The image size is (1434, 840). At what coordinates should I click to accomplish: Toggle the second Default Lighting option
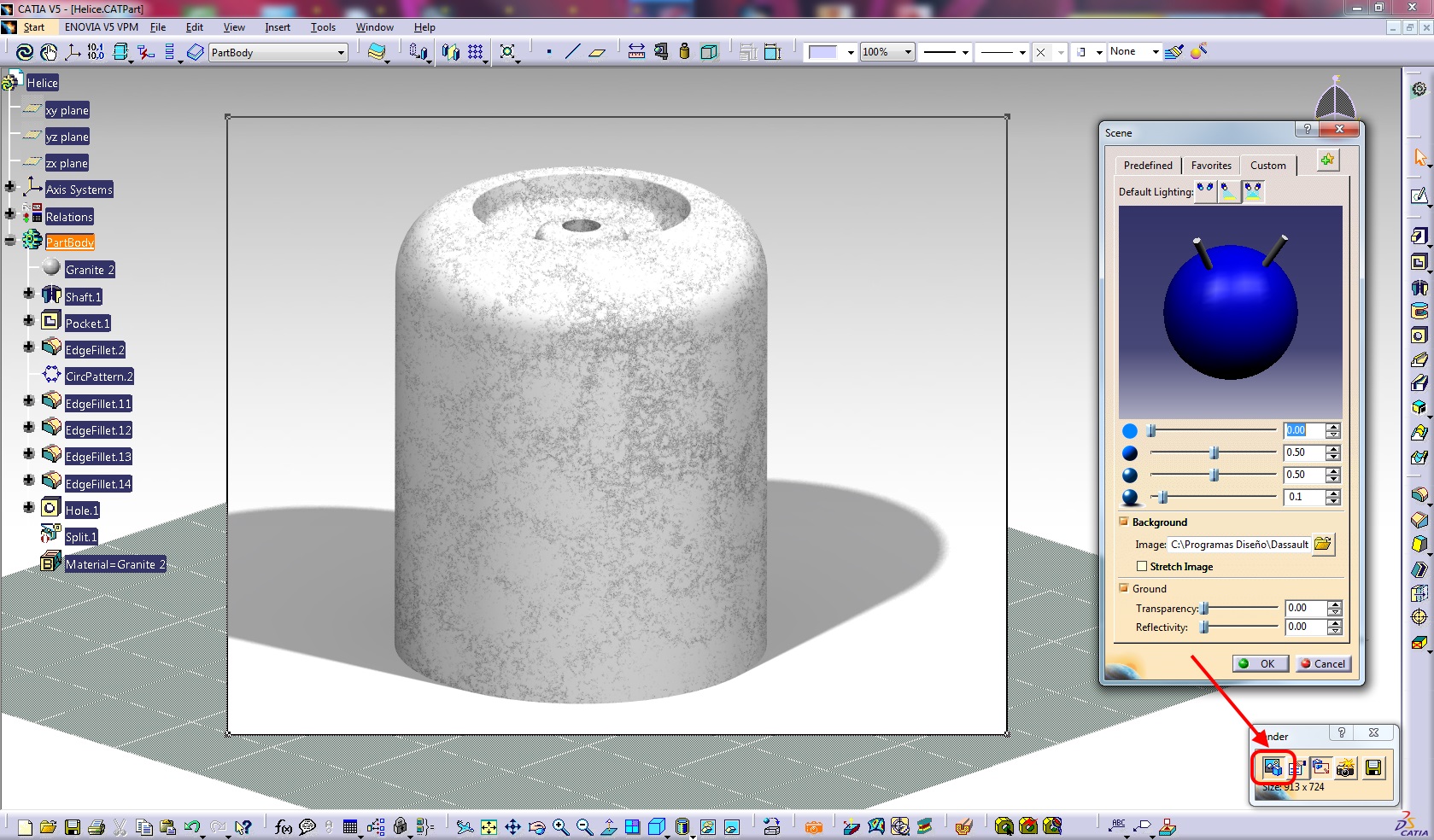click(x=1228, y=190)
